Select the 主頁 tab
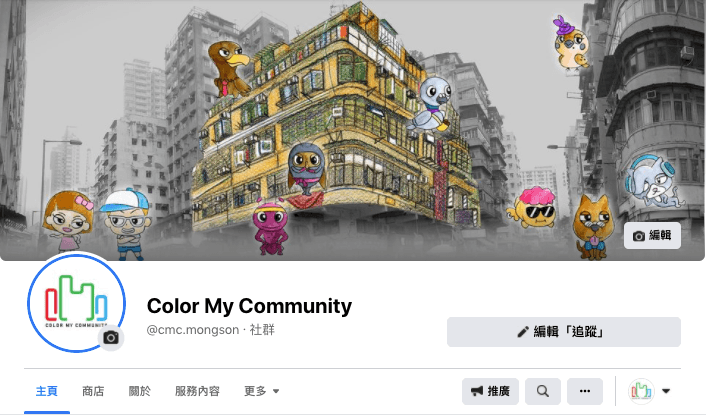 coord(47,391)
